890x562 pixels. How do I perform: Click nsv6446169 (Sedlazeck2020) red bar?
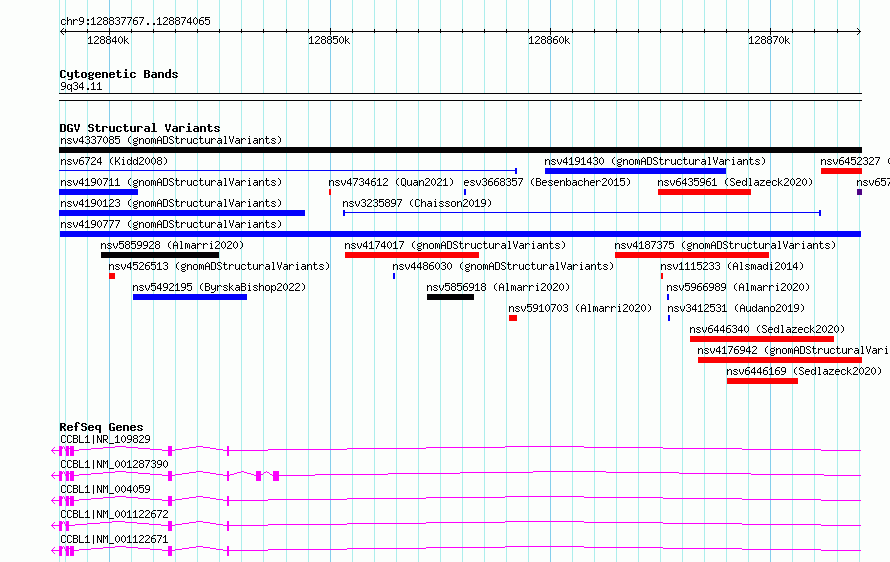pyautogui.click(x=762, y=381)
